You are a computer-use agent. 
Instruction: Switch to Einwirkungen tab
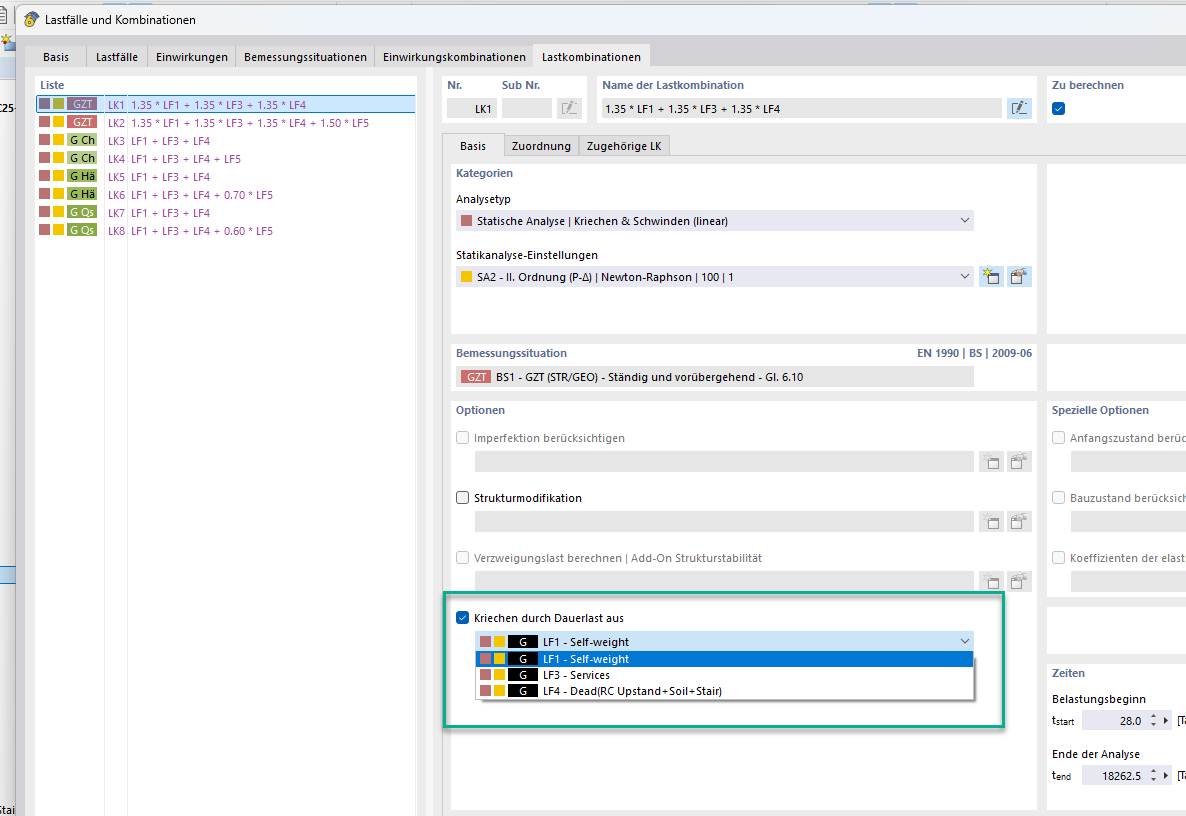coord(191,57)
